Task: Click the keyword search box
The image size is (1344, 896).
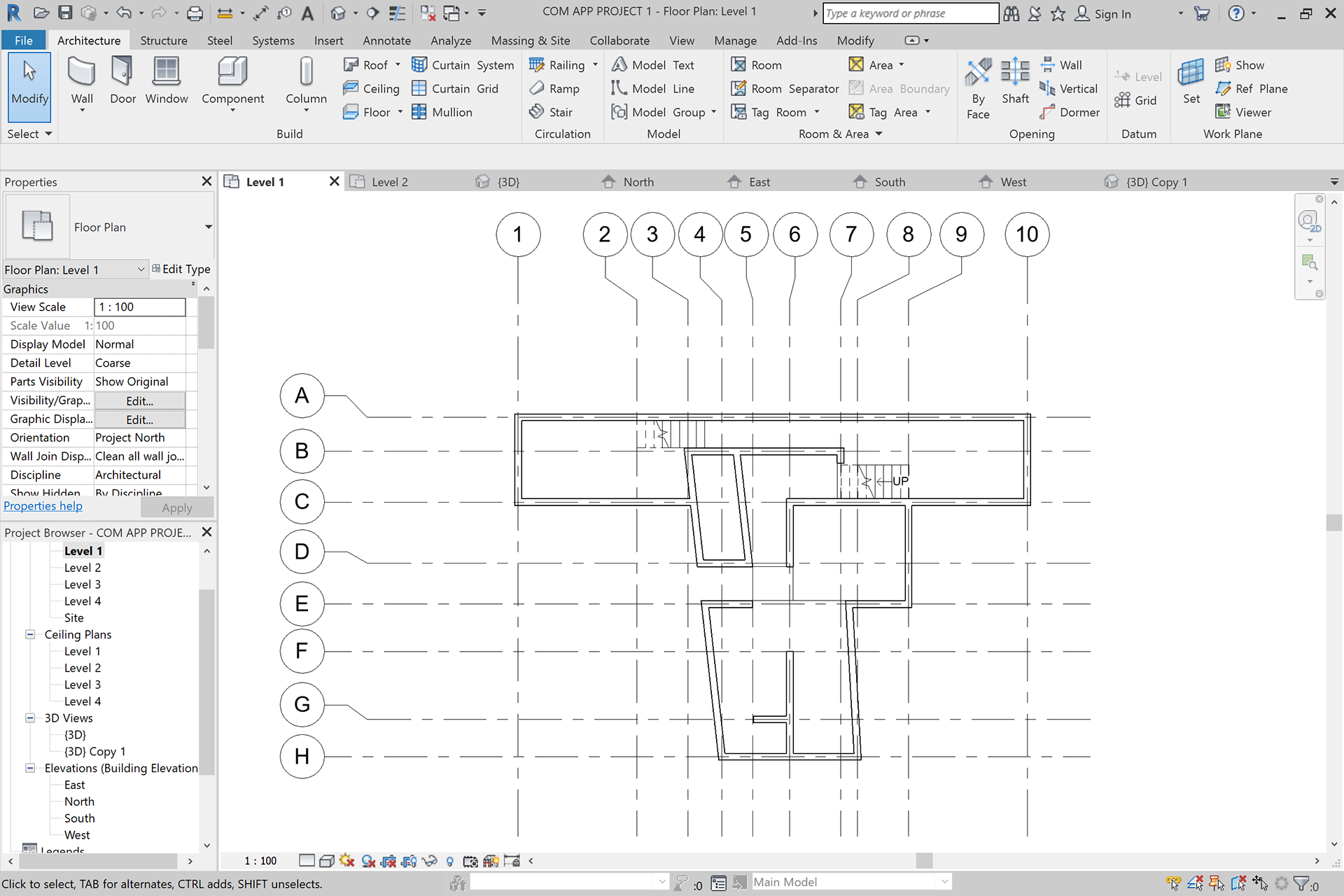Action: point(910,13)
